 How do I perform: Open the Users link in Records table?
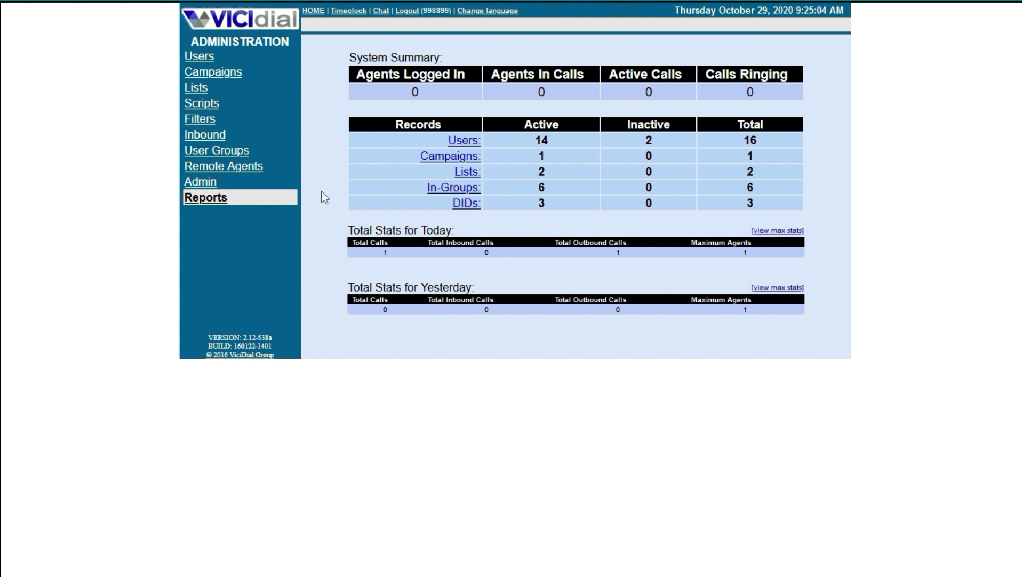click(464, 141)
